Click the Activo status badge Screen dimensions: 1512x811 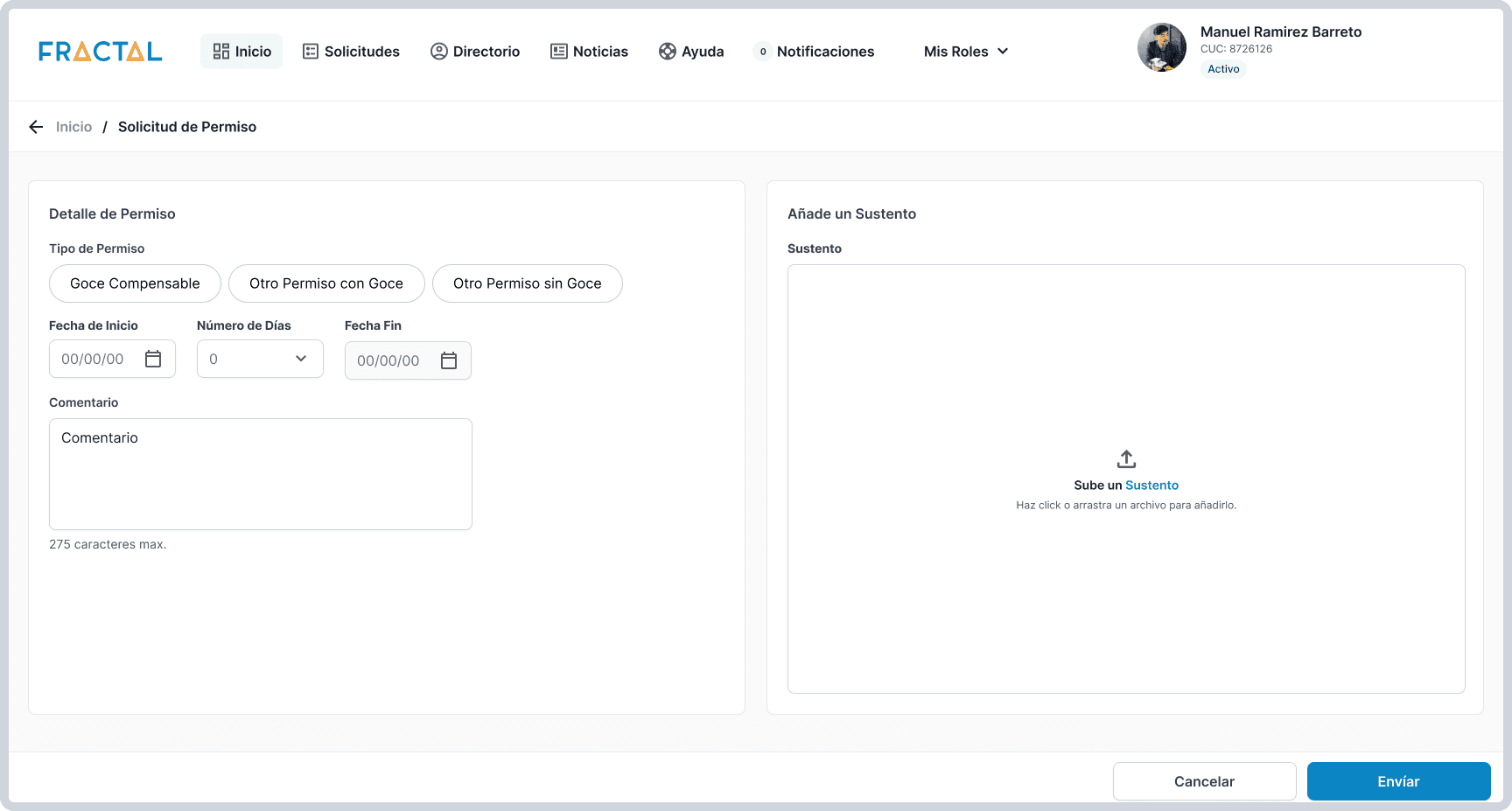pyautogui.click(x=1223, y=69)
